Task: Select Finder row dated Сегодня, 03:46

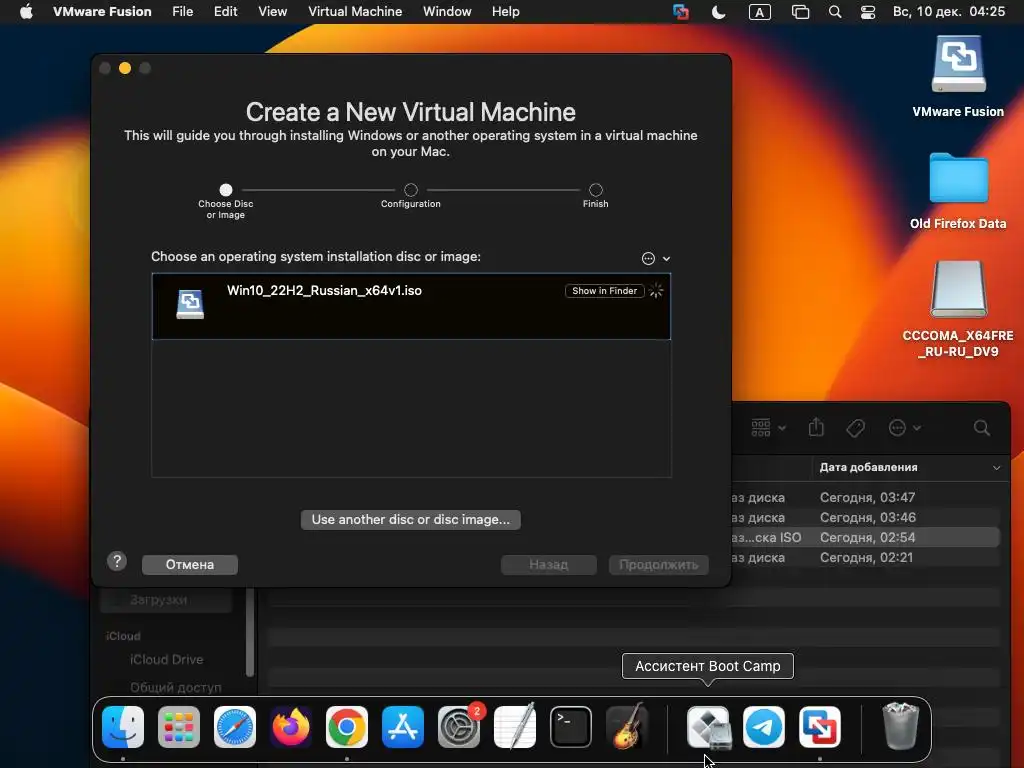Action: [866, 517]
